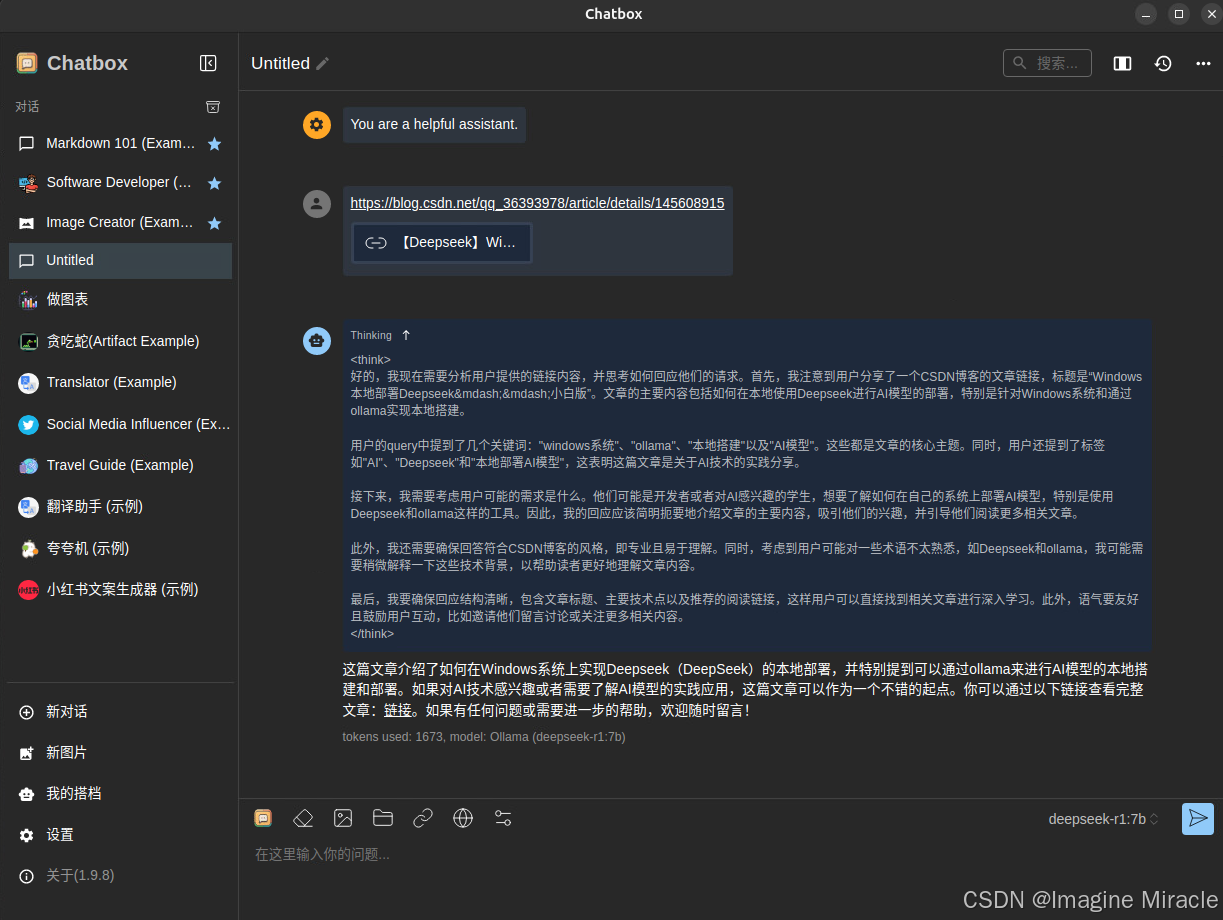Image resolution: width=1223 pixels, height=920 pixels.
Task: Click the 做图表 chart icon
Action: tap(28, 300)
